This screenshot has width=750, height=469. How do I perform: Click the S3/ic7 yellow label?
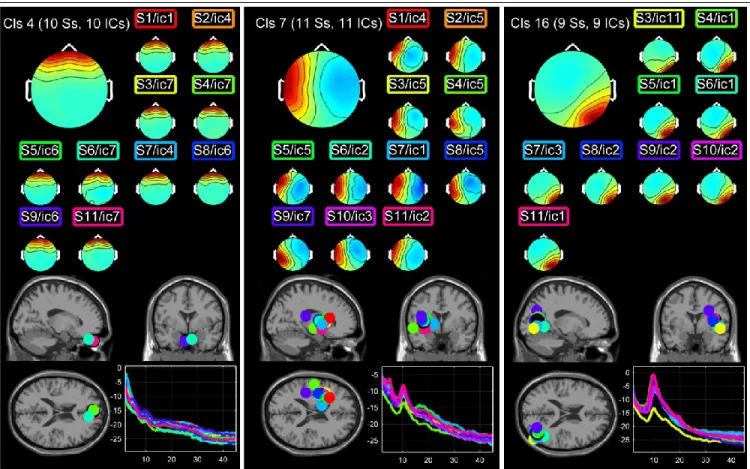click(x=155, y=85)
